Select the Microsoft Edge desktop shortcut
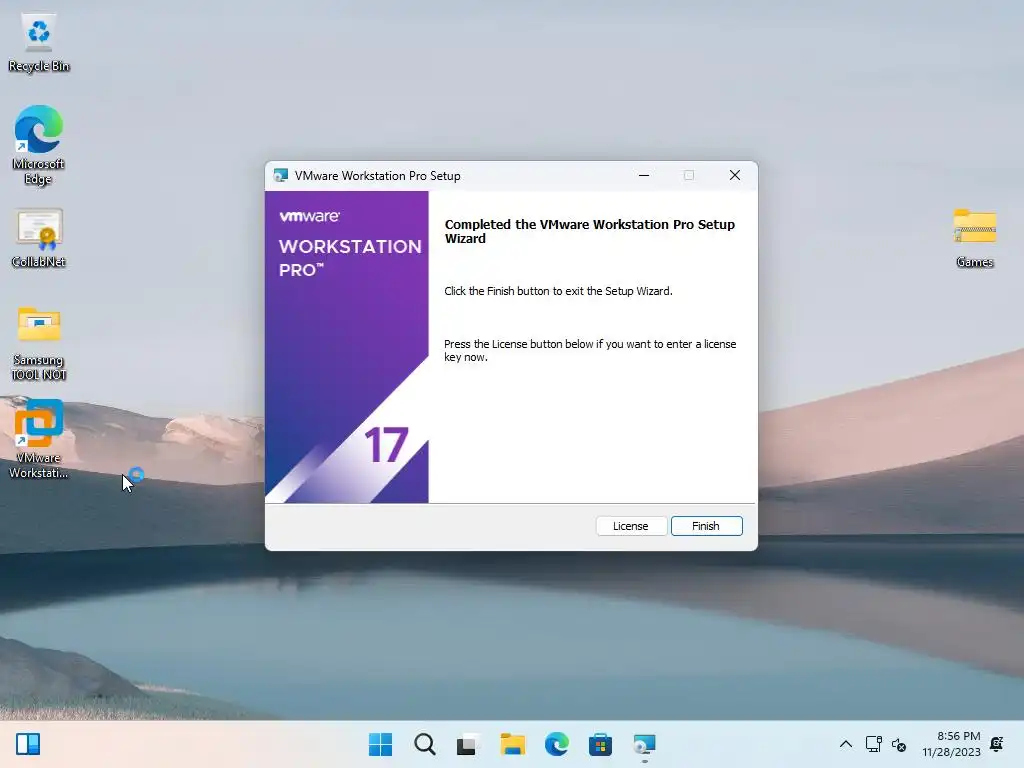Viewport: 1024px width, 768px height. point(39,145)
